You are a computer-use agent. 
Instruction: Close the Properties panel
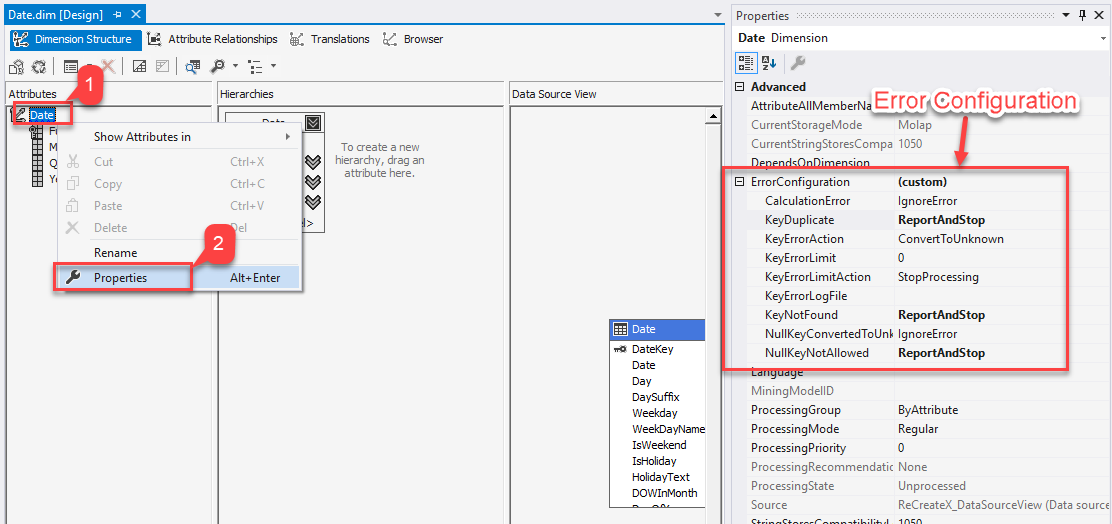[x=1099, y=15]
